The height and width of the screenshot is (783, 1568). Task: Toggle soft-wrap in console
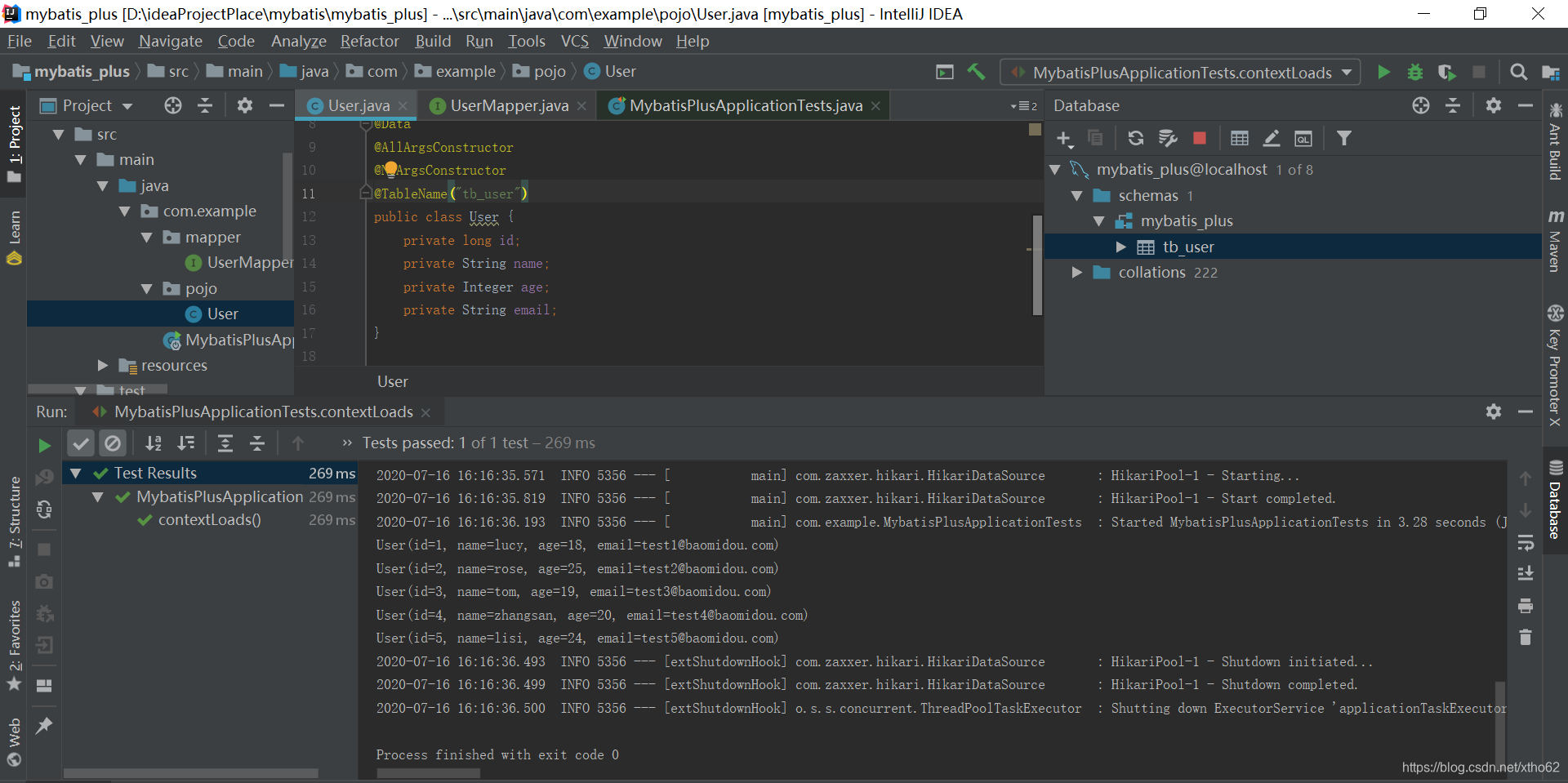click(x=1525, y=542)
